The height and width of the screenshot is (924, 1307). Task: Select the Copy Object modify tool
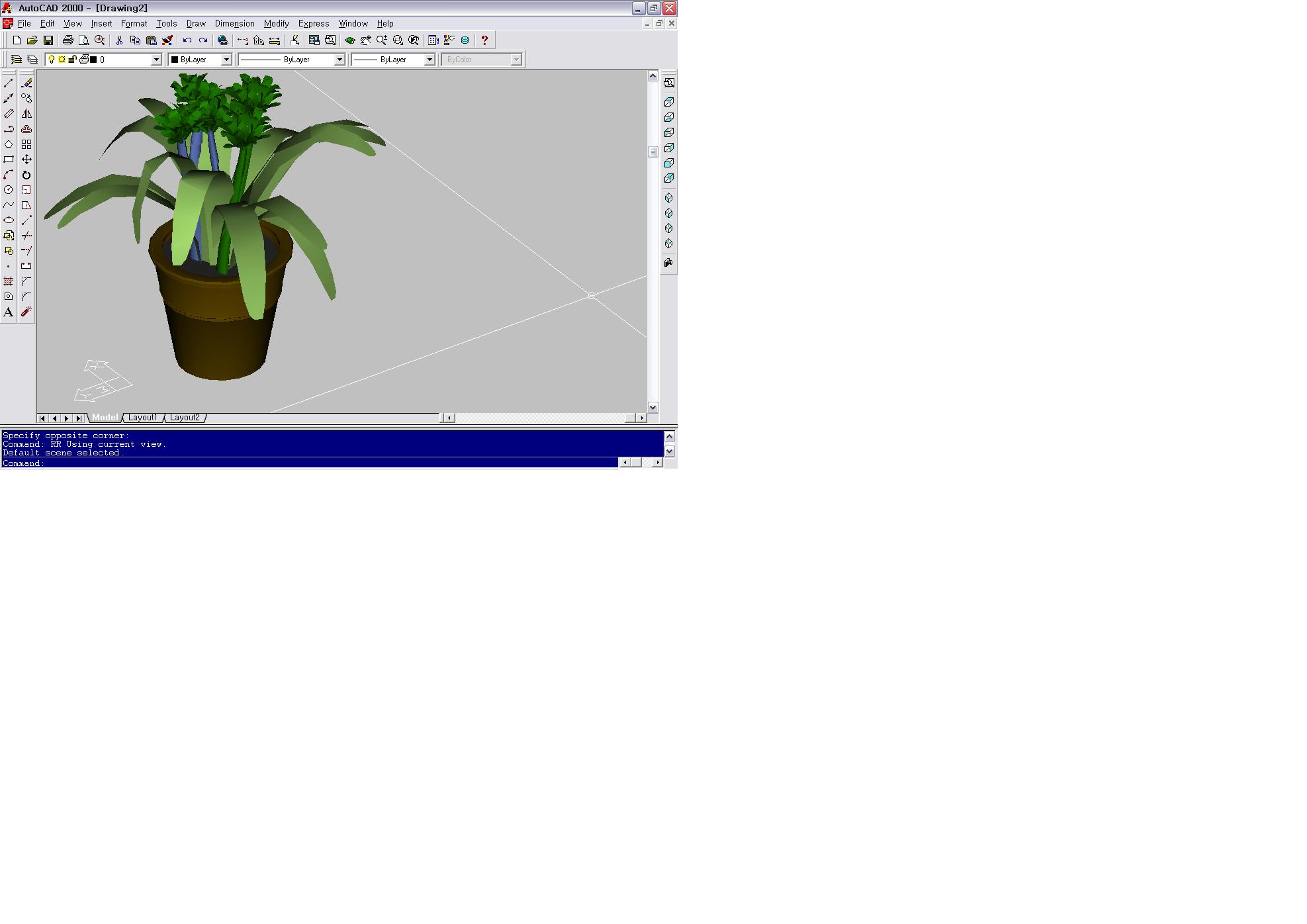click(x=26, y=99)
